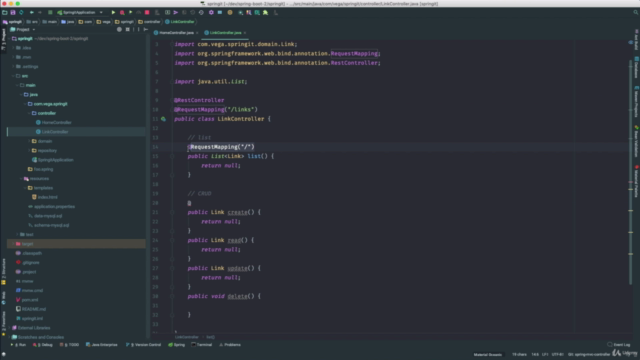Screen dimensions: 640x360
Task: Click the Run with Coverage icon
Action: (x=131, y=13)
